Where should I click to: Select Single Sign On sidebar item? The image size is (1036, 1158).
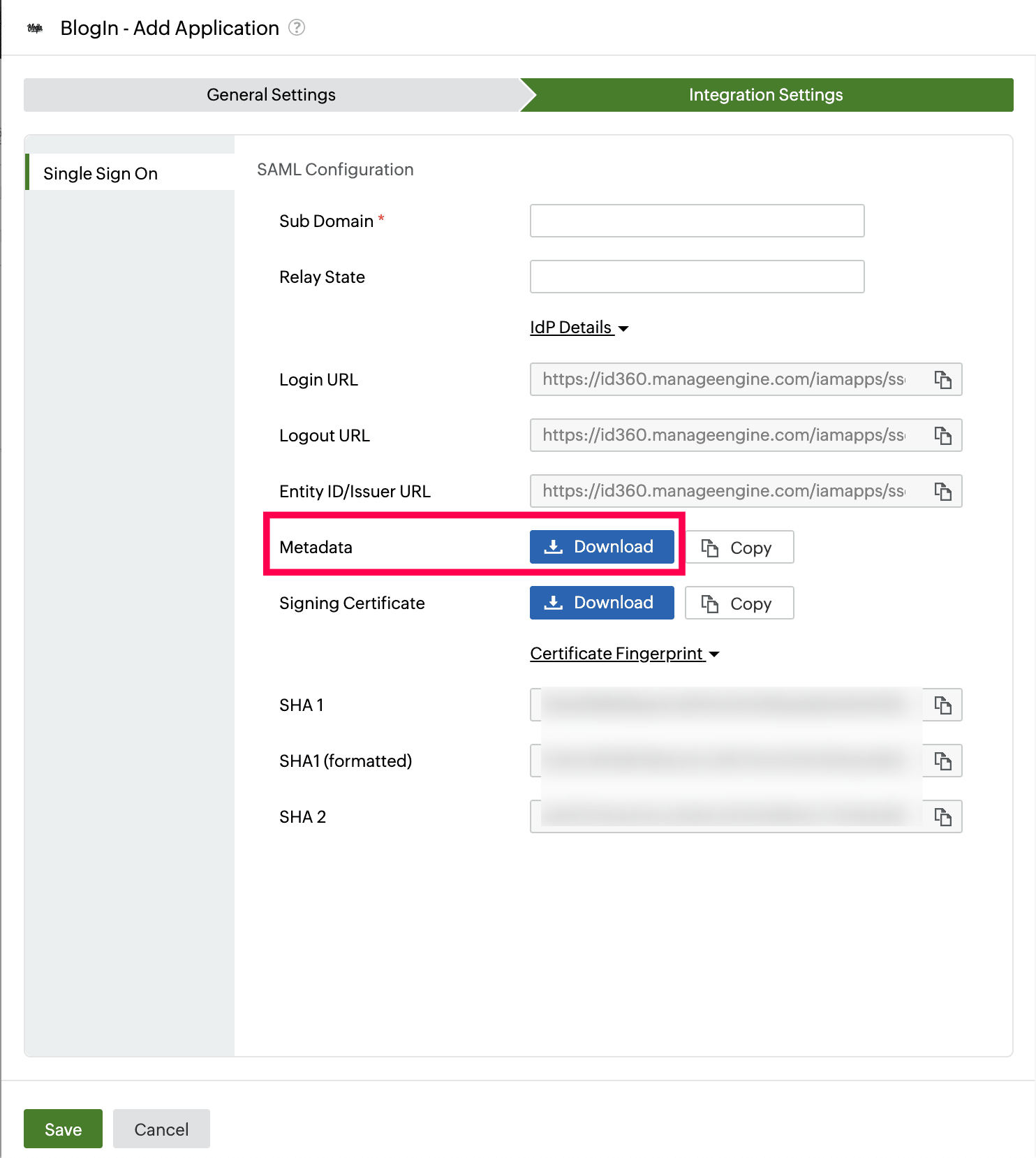click(x=130, y=173)
